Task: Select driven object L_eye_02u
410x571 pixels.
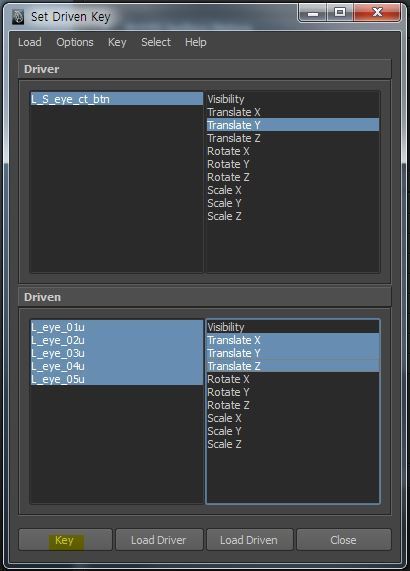Action: point(117,340)
